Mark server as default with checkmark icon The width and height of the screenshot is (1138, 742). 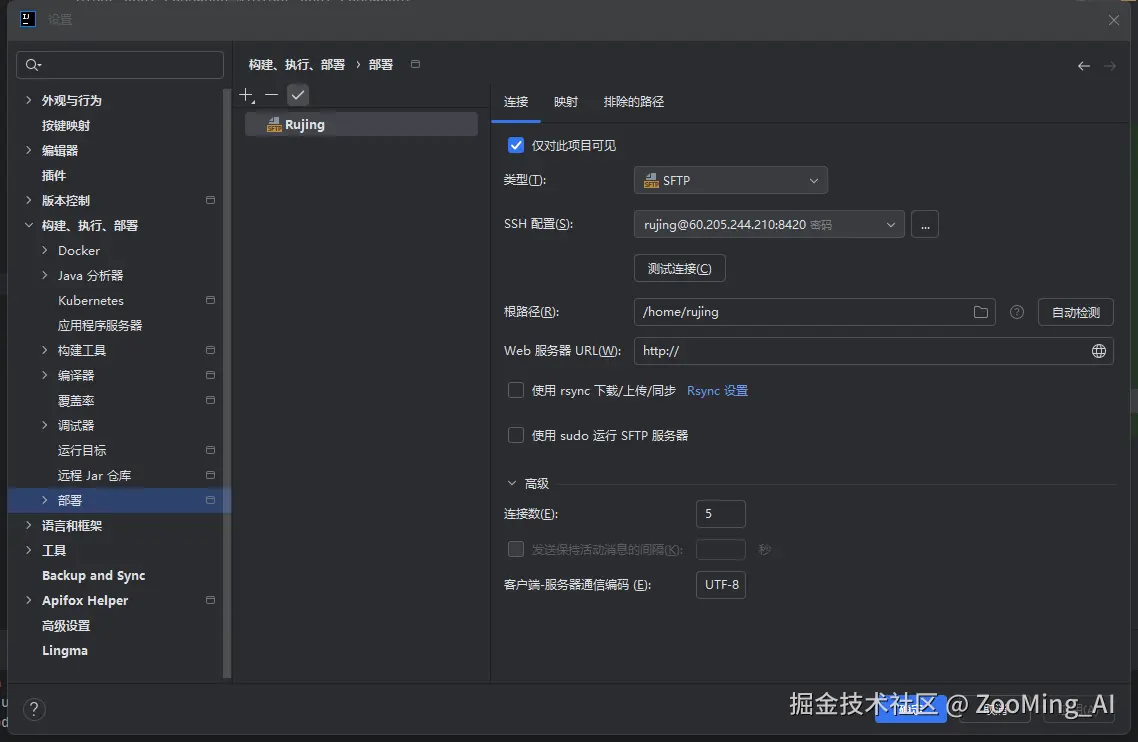coord(298,95)
